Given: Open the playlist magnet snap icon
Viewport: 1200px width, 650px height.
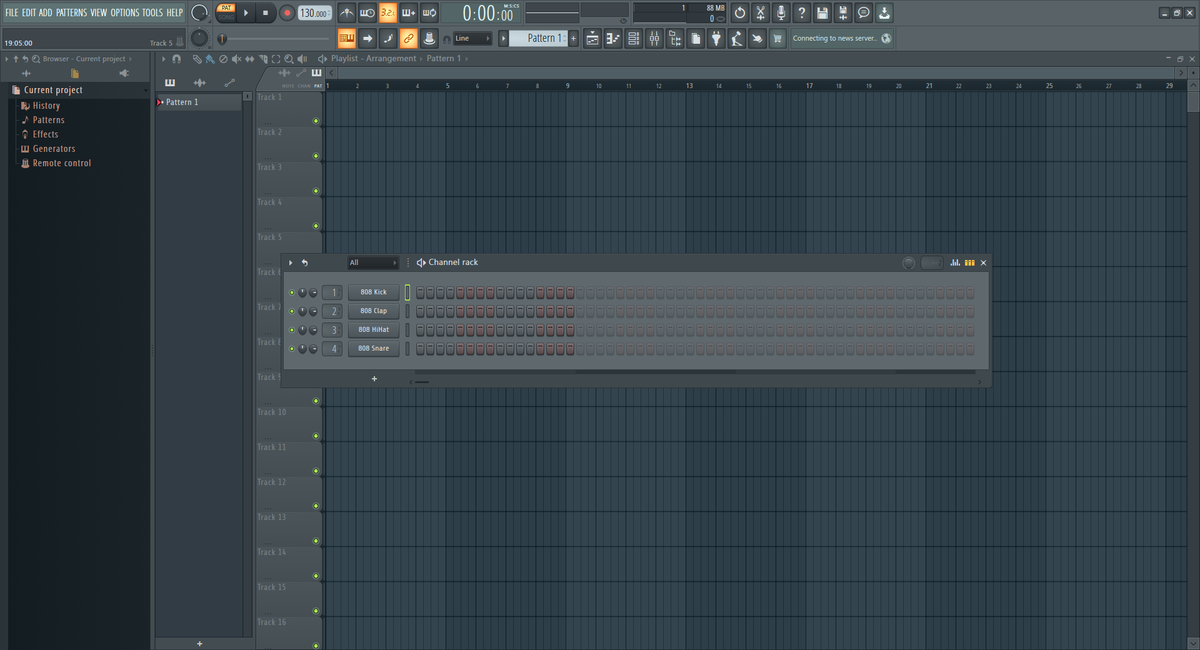Looking at the screenshot, I should [177, 59].
